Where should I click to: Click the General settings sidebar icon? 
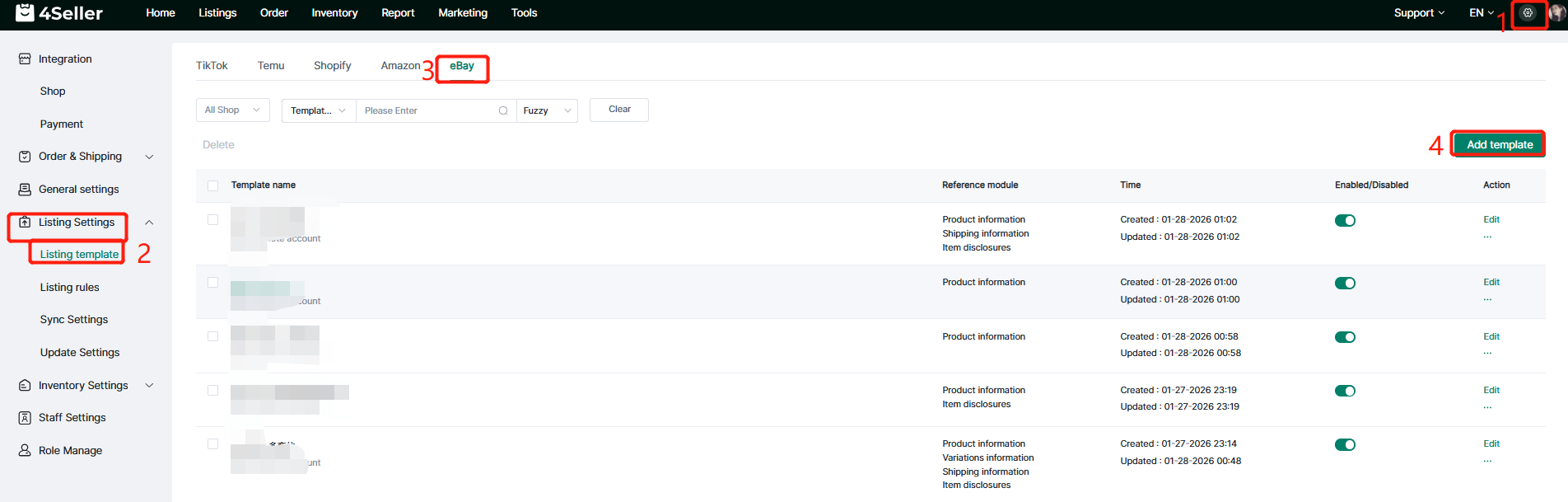tap(25, 190)
